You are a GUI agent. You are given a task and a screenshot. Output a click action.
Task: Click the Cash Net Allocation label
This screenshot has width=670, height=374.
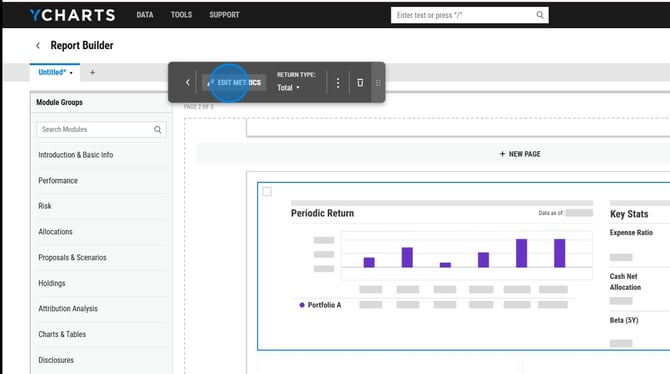click(625, 282)
